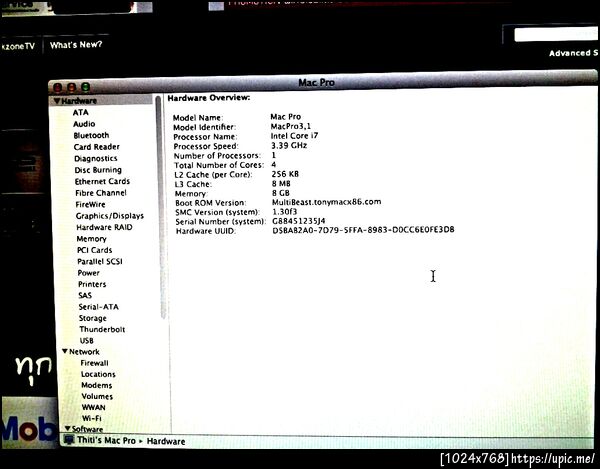
Task: Open Ethernet Cards entry
Action: point(103,181)
